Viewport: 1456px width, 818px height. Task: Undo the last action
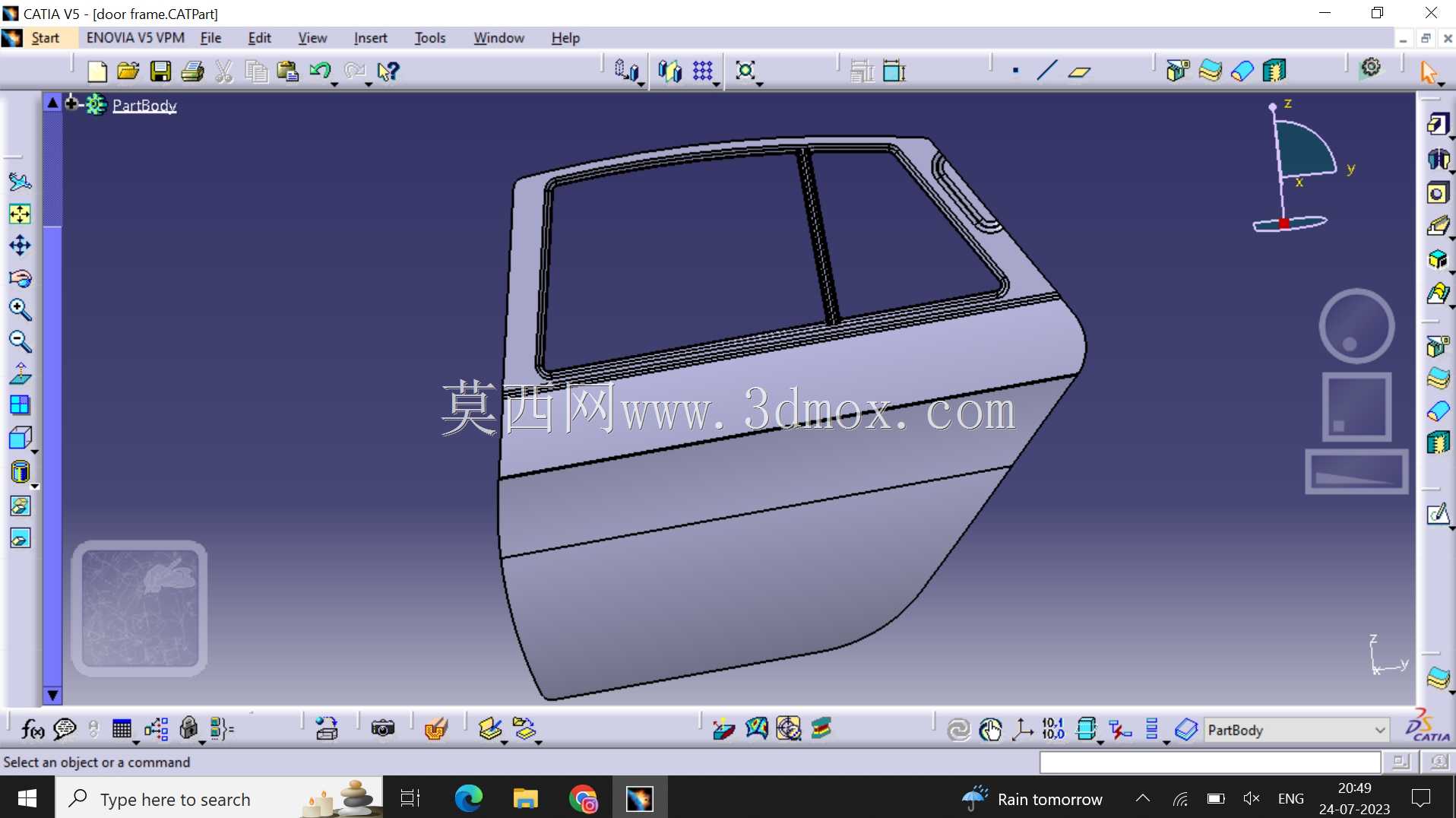tap(319, 71)
